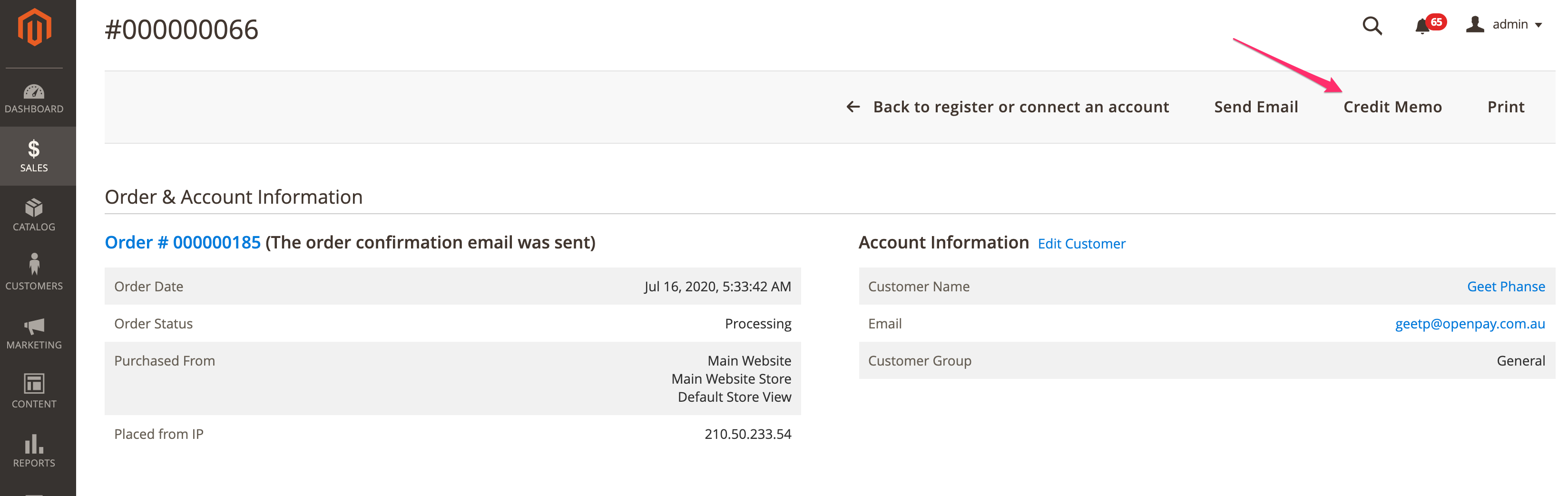Click the admin user avatar icon
This screenshot has height=496, width=1568.
1476,24
